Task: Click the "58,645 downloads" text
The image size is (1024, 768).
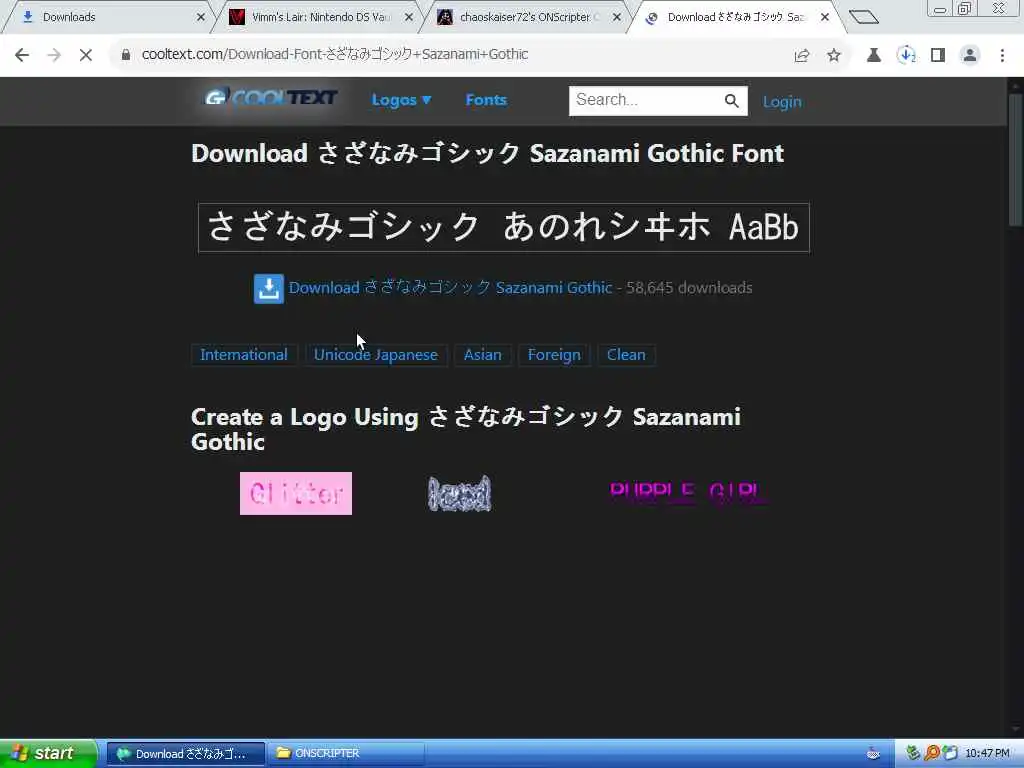Action: click(x=689, y=288)
